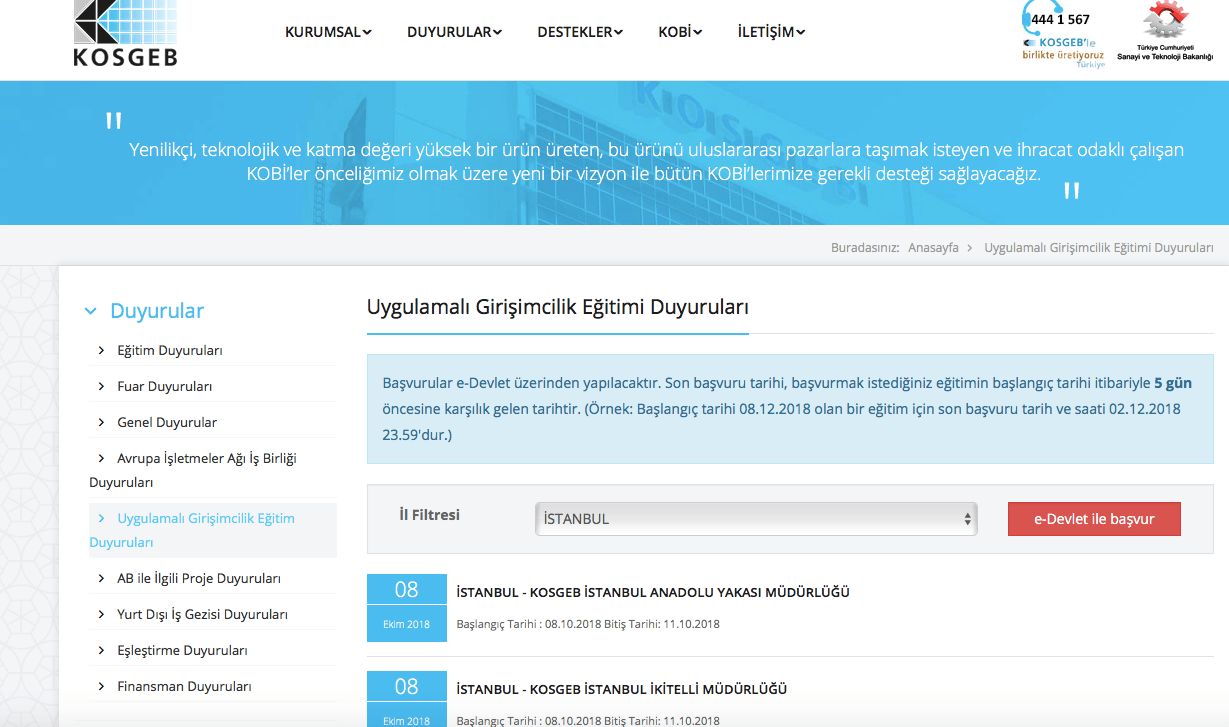
Task: Click the 08 Ekim 2018 date badge for Anadolu Yakası
Action: [x=407, y=608]
